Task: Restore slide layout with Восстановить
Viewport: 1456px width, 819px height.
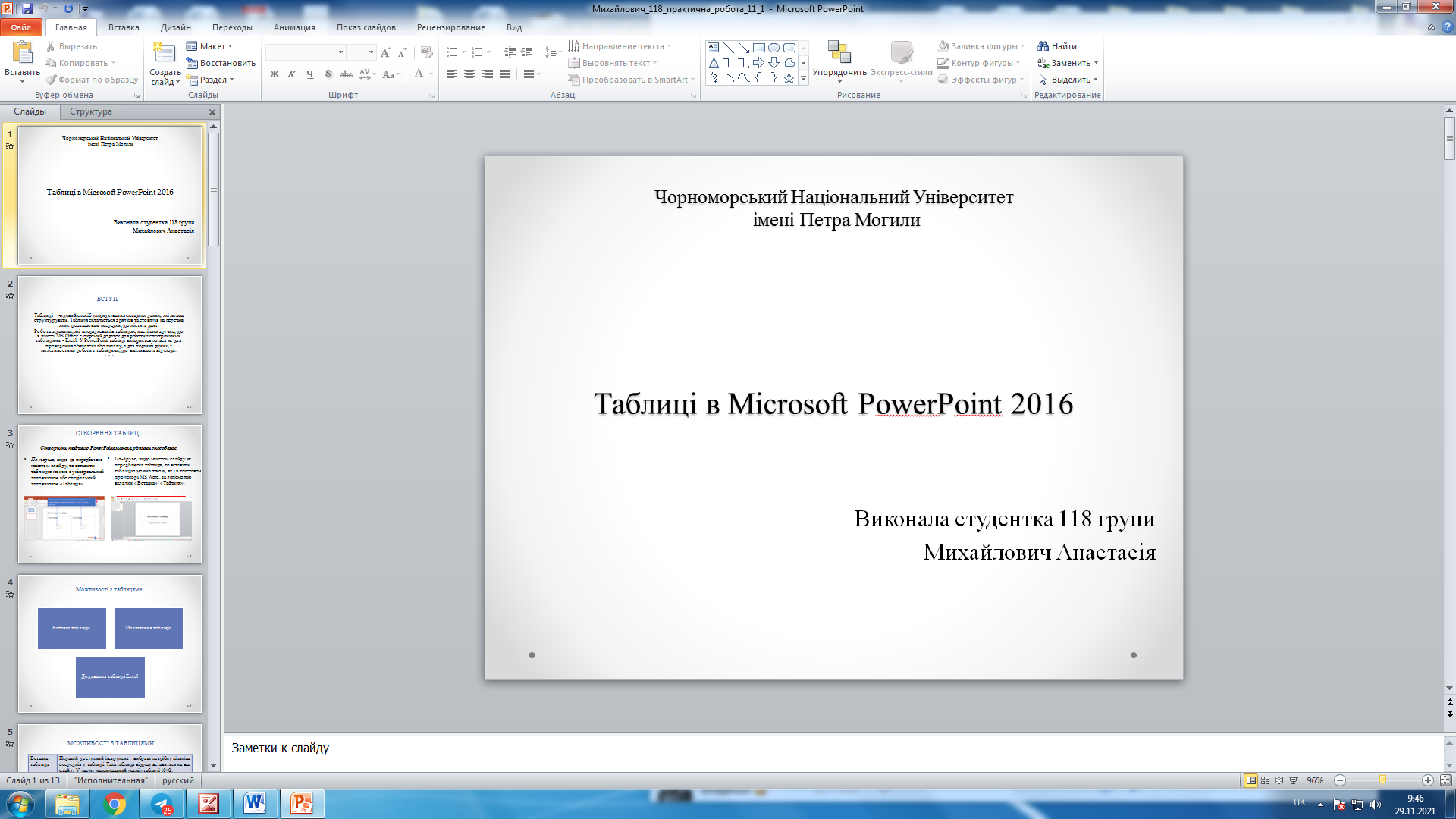Action: (x=221, y=63)
